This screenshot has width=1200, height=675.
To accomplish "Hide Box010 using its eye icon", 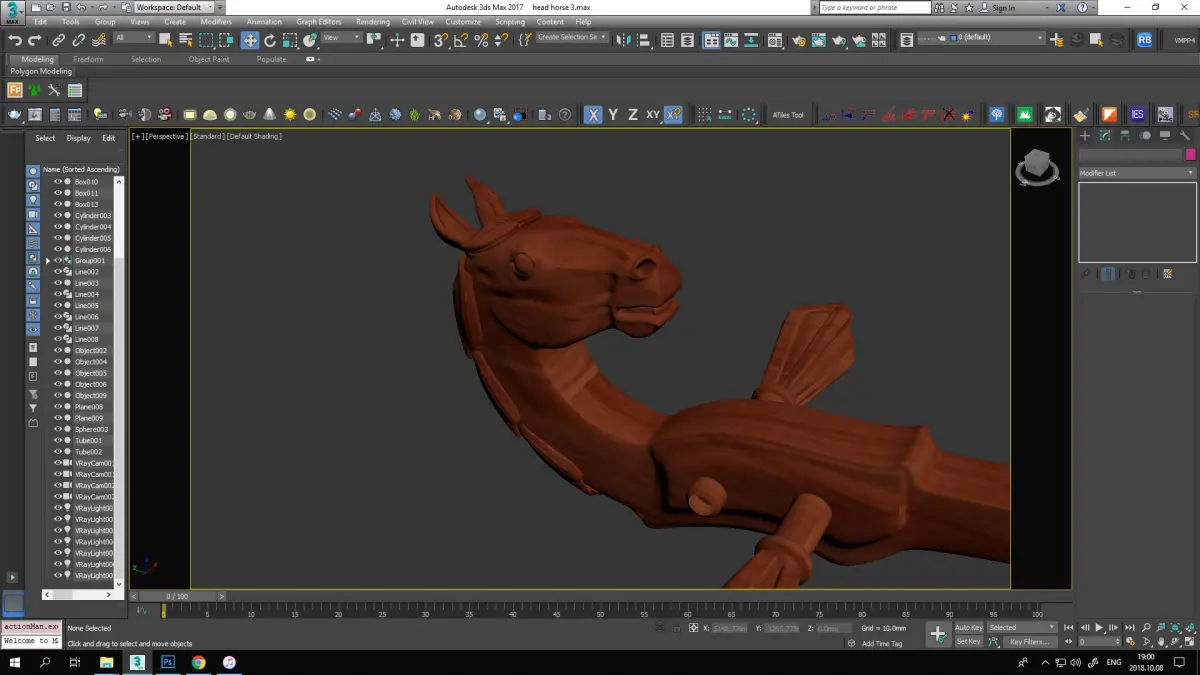I will point(57,182).
